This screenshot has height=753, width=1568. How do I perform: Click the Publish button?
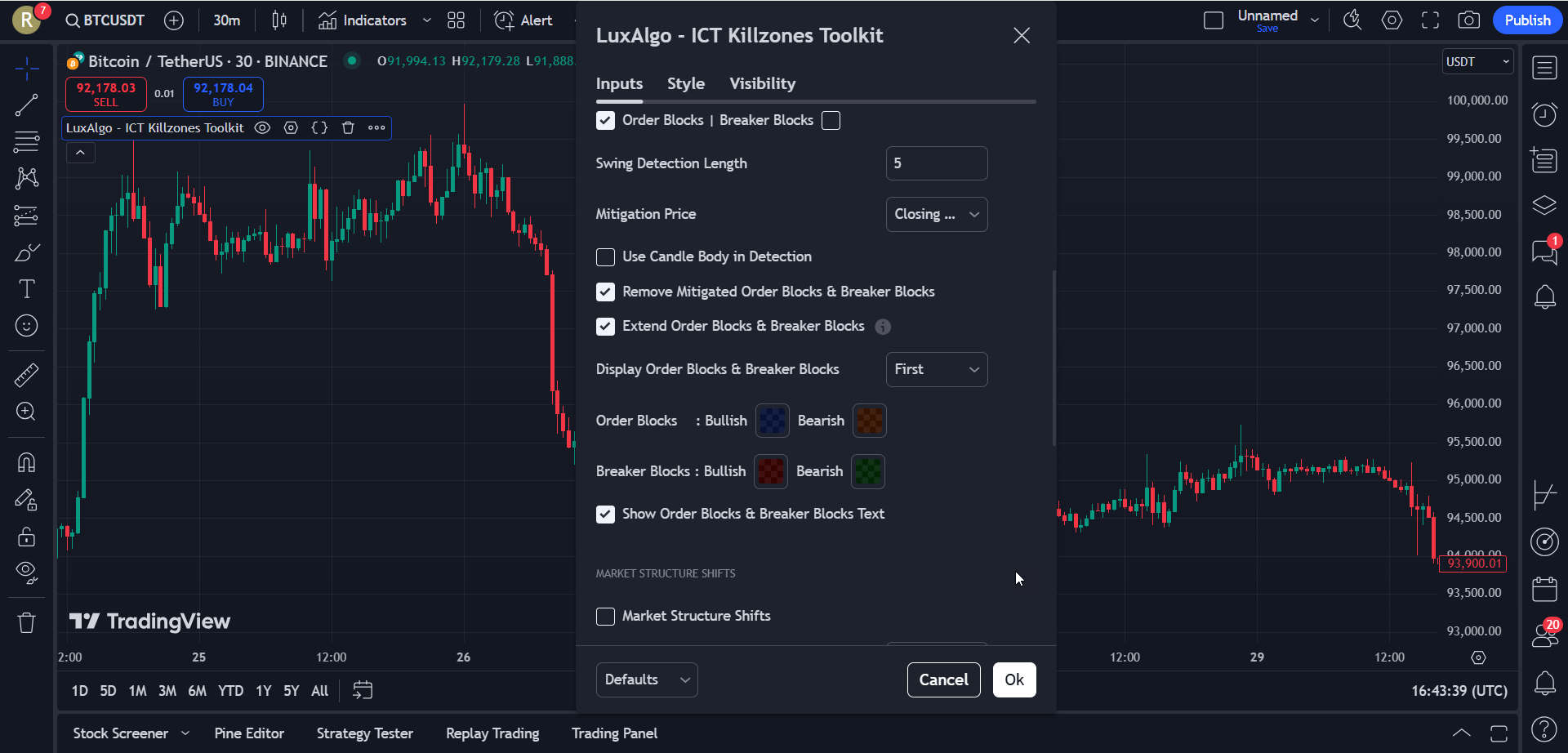1527,20
